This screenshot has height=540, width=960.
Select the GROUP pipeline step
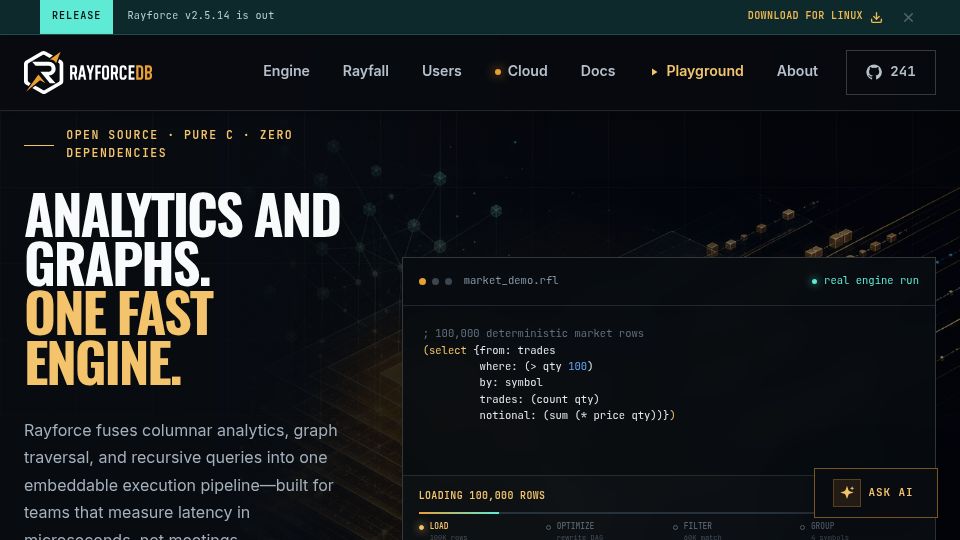click(x=818, y=526)
